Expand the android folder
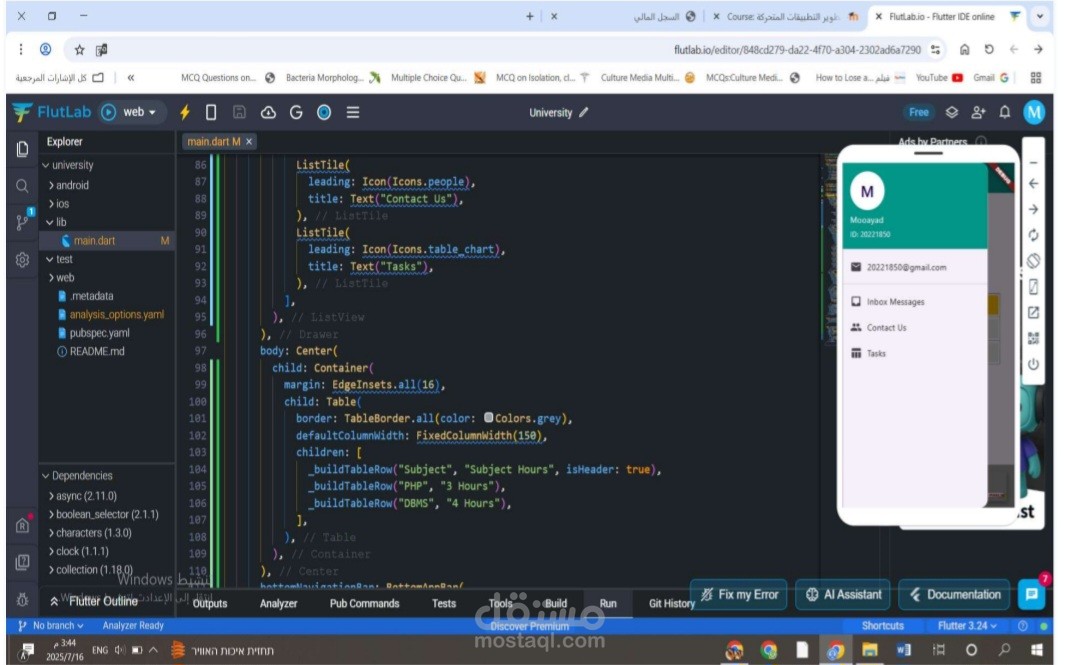The width and height of the screenshot is (1080, 665). (52, 185)
